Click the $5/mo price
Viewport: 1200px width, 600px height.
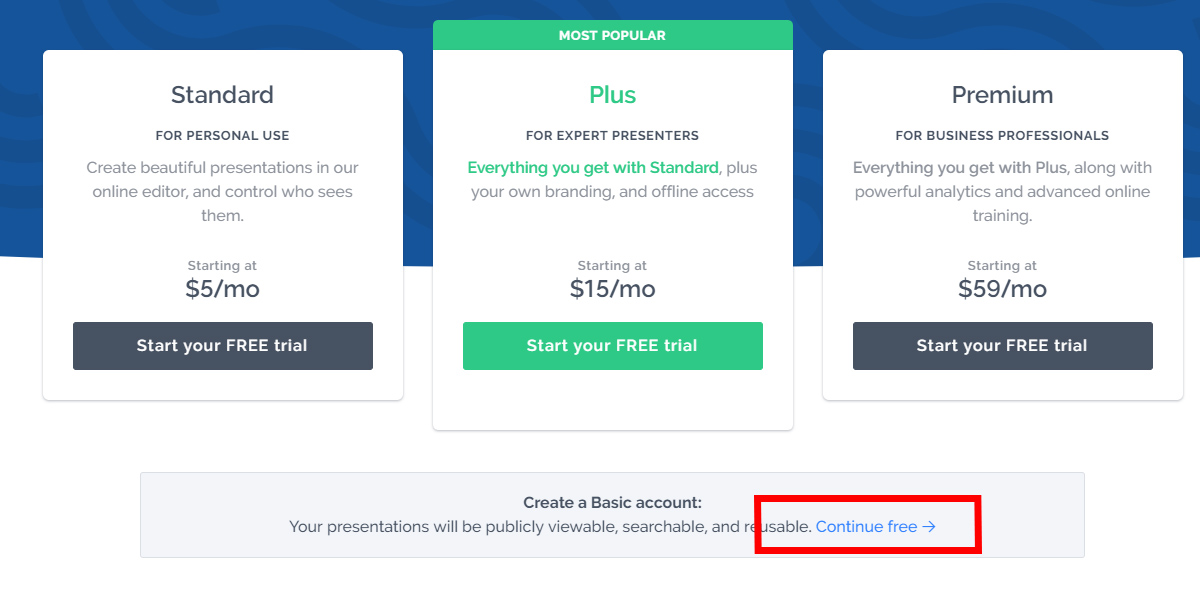pos(222,289)
